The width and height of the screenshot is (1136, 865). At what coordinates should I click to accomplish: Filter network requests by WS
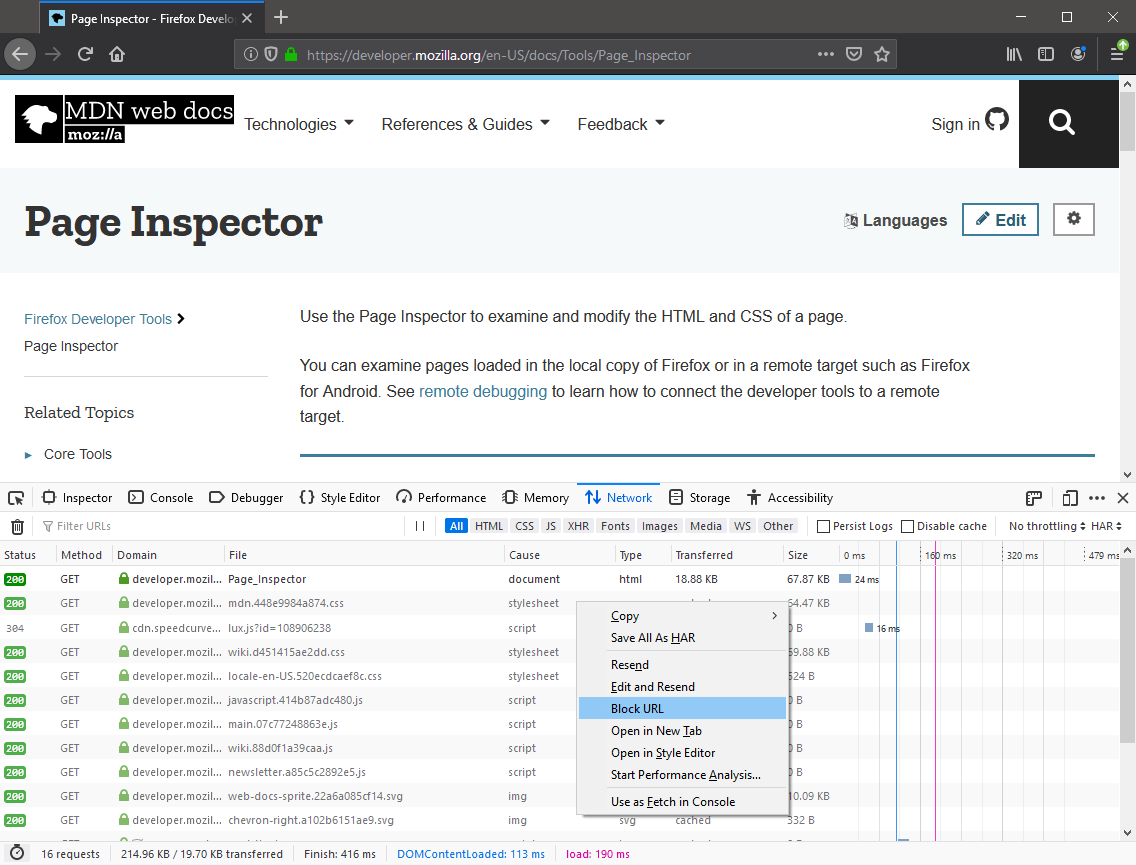click(743, 527)
